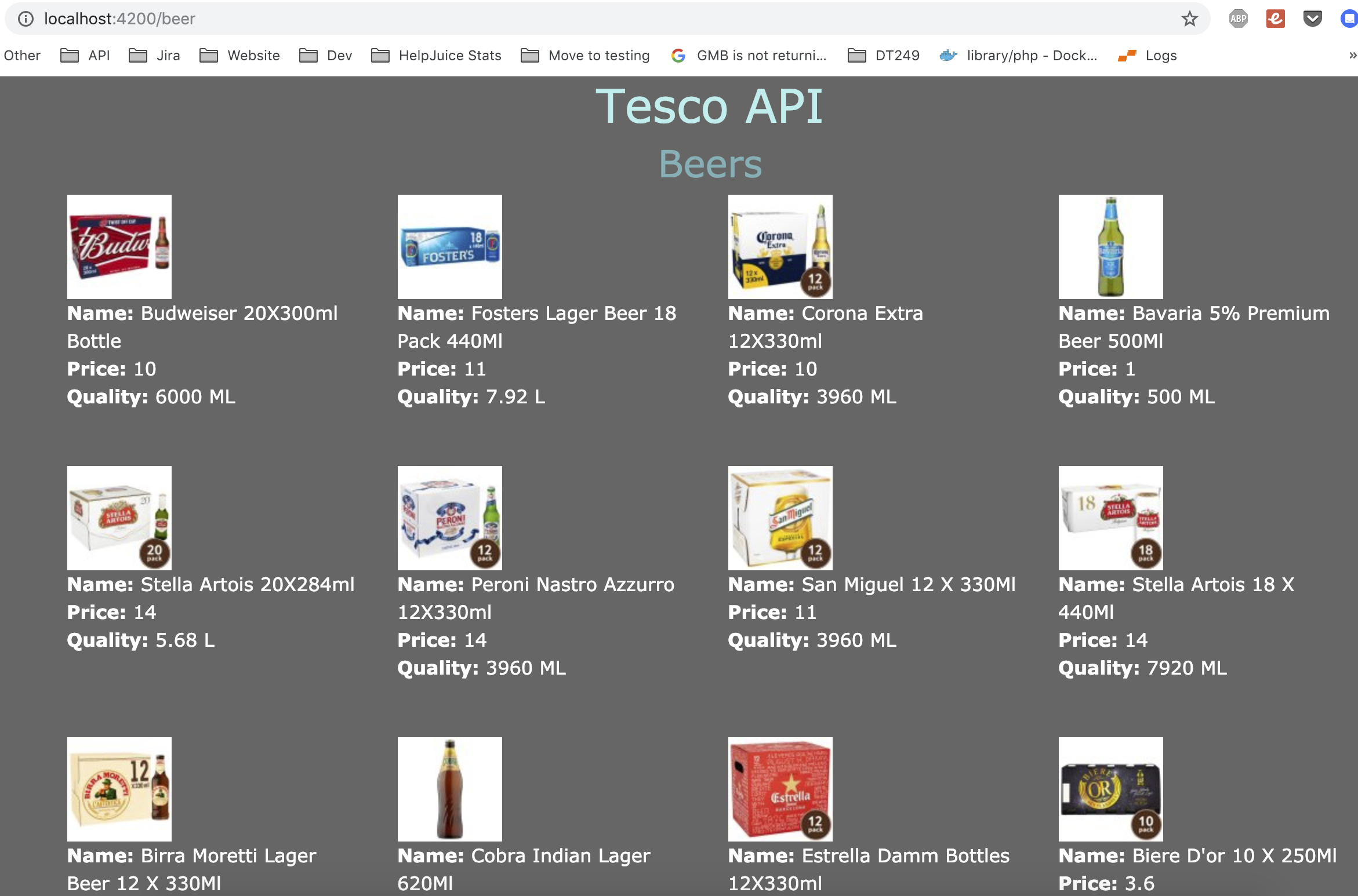
Task: Bookmark this page with the star icon
Action: point(1190,18)
